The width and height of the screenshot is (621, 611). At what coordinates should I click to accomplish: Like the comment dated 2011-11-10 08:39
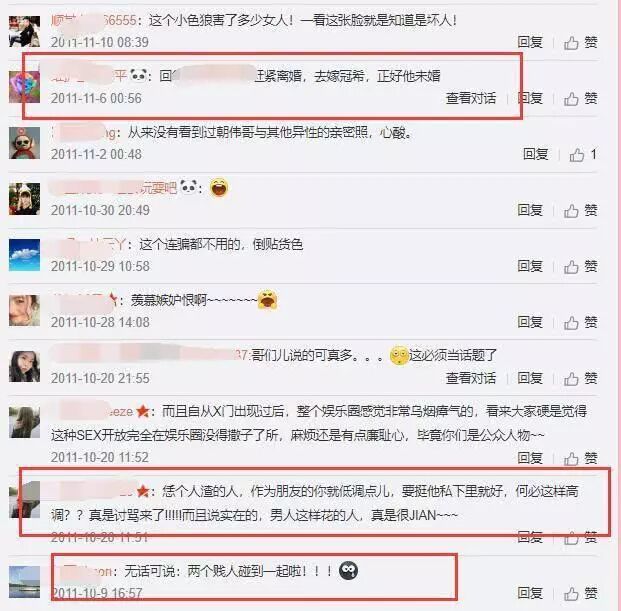pos(581,42)
